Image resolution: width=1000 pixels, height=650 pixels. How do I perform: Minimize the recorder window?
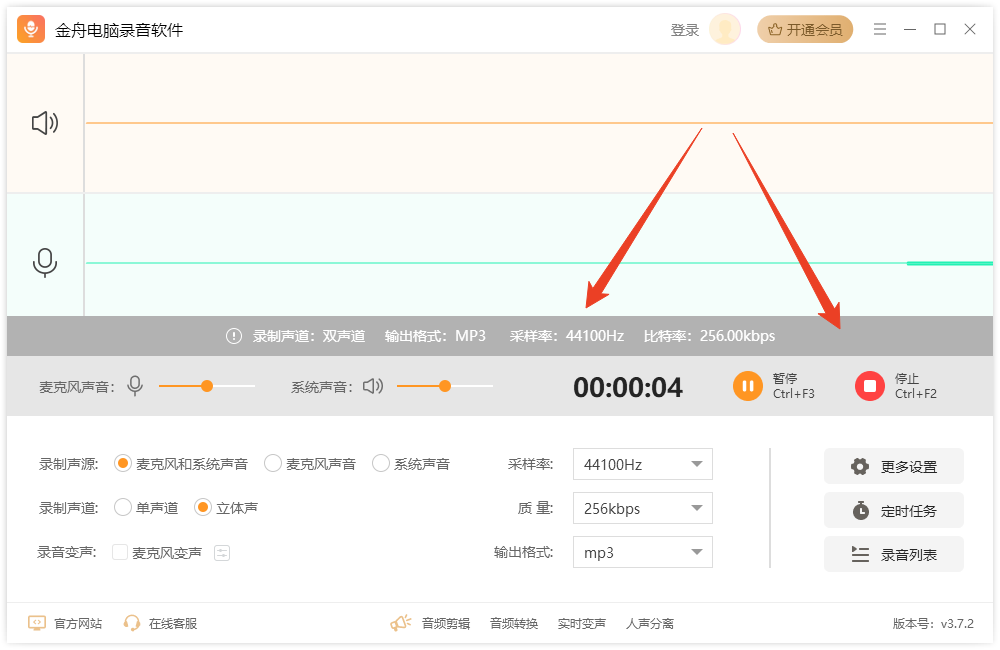pos(910,29)
